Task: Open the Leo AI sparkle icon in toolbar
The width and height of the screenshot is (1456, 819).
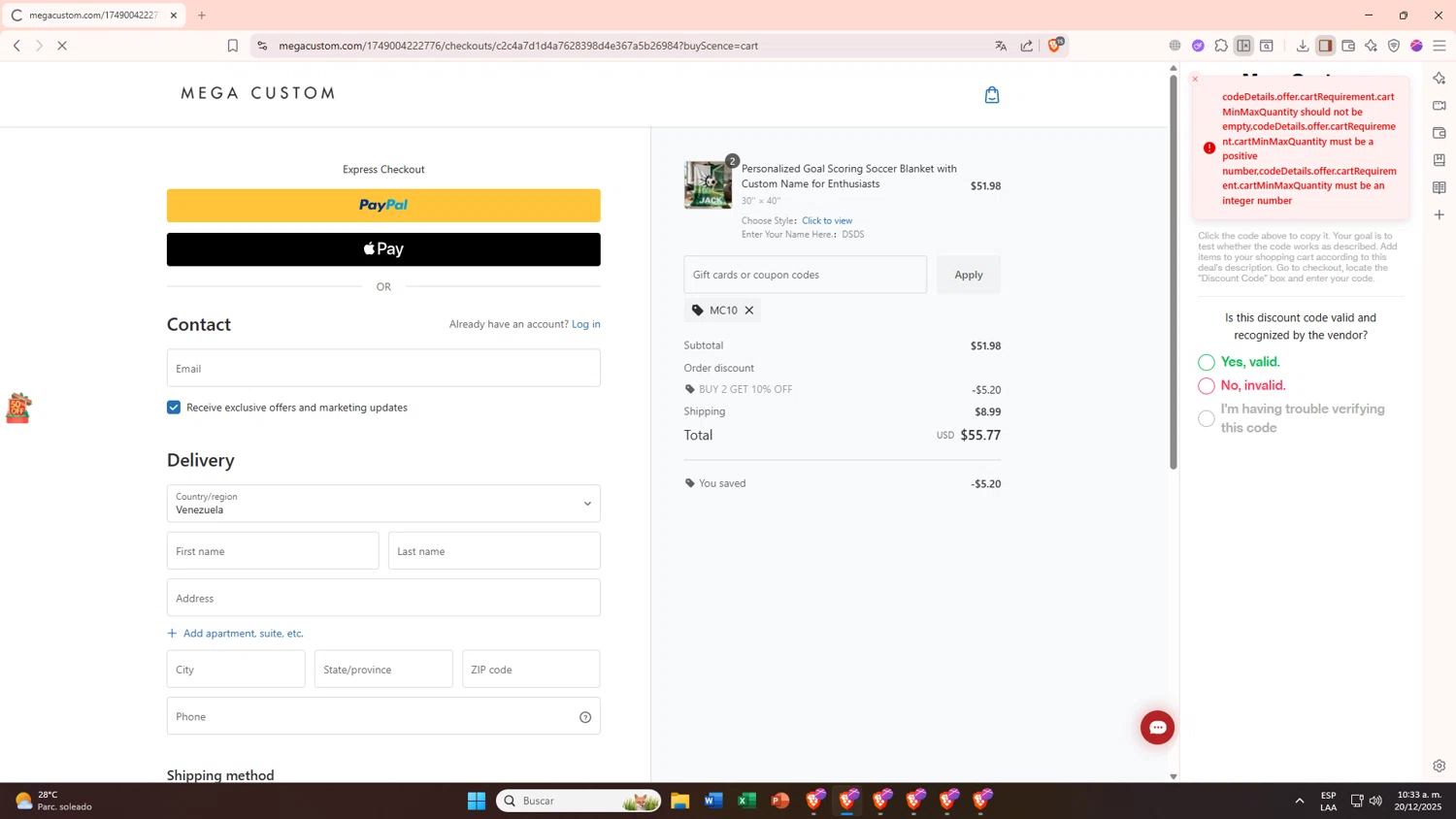Action: (1371, 46)
